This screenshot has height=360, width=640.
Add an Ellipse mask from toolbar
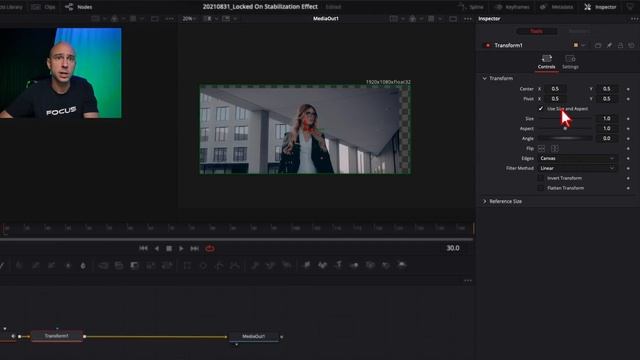click(x=203, y=266)
